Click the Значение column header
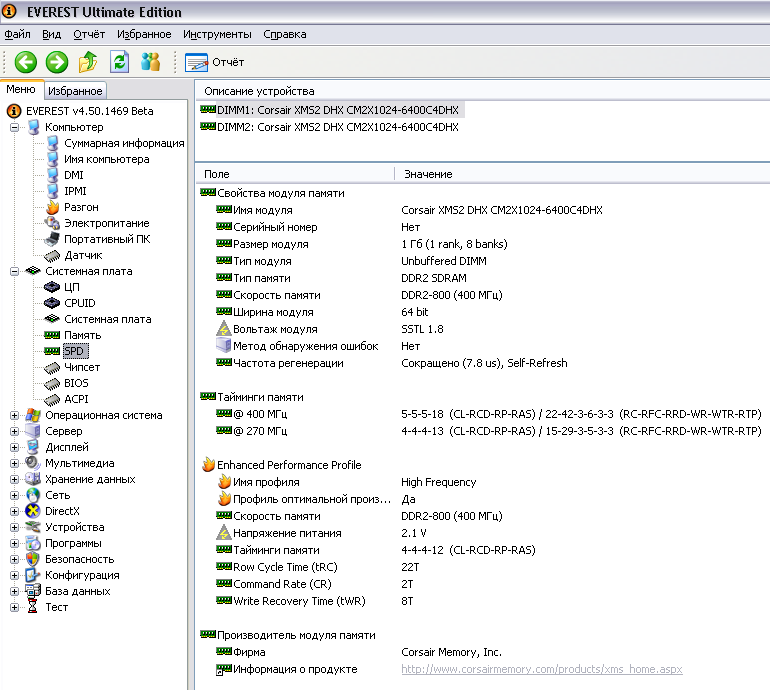Screen dimensions: 770x690 click(428, 174)
